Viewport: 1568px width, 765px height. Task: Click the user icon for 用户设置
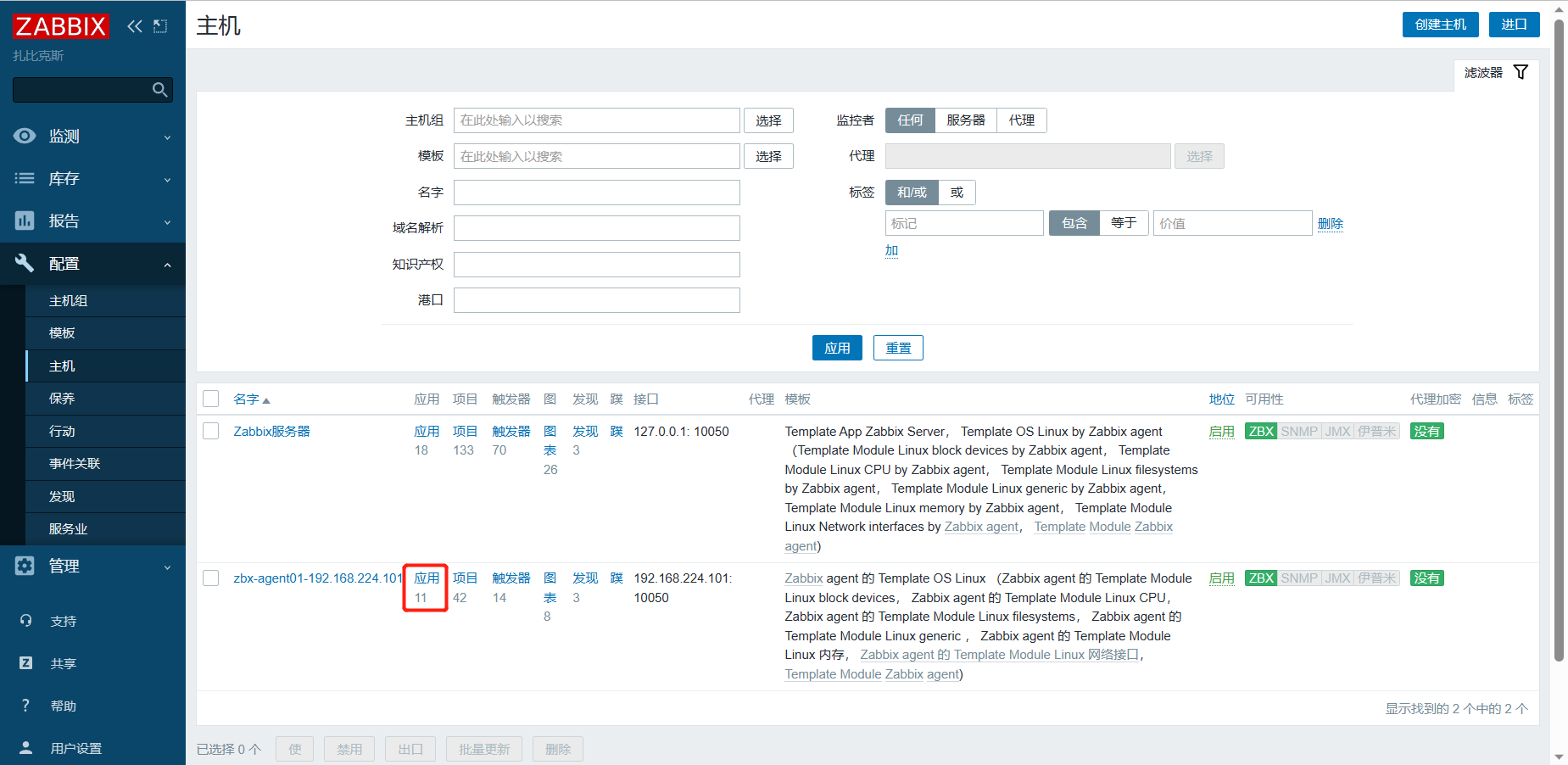pos(25,748)
